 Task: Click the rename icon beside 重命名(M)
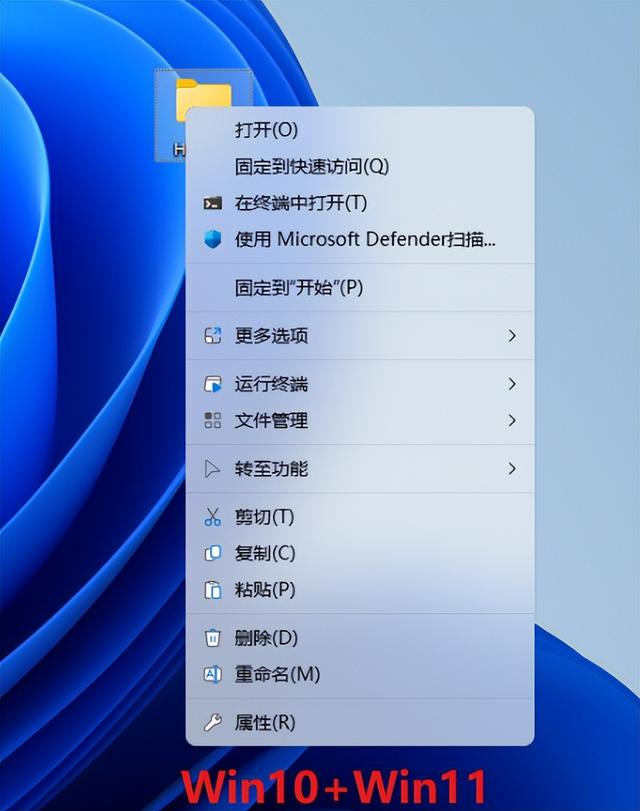[x=213, y=674]
